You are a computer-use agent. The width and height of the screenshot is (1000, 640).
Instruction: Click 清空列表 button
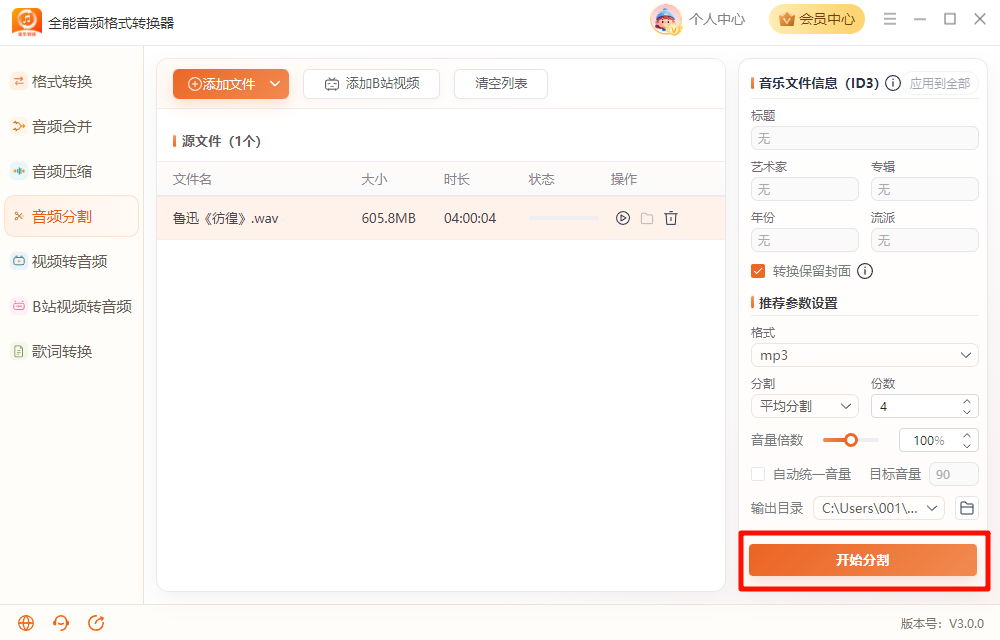(501, 84)
